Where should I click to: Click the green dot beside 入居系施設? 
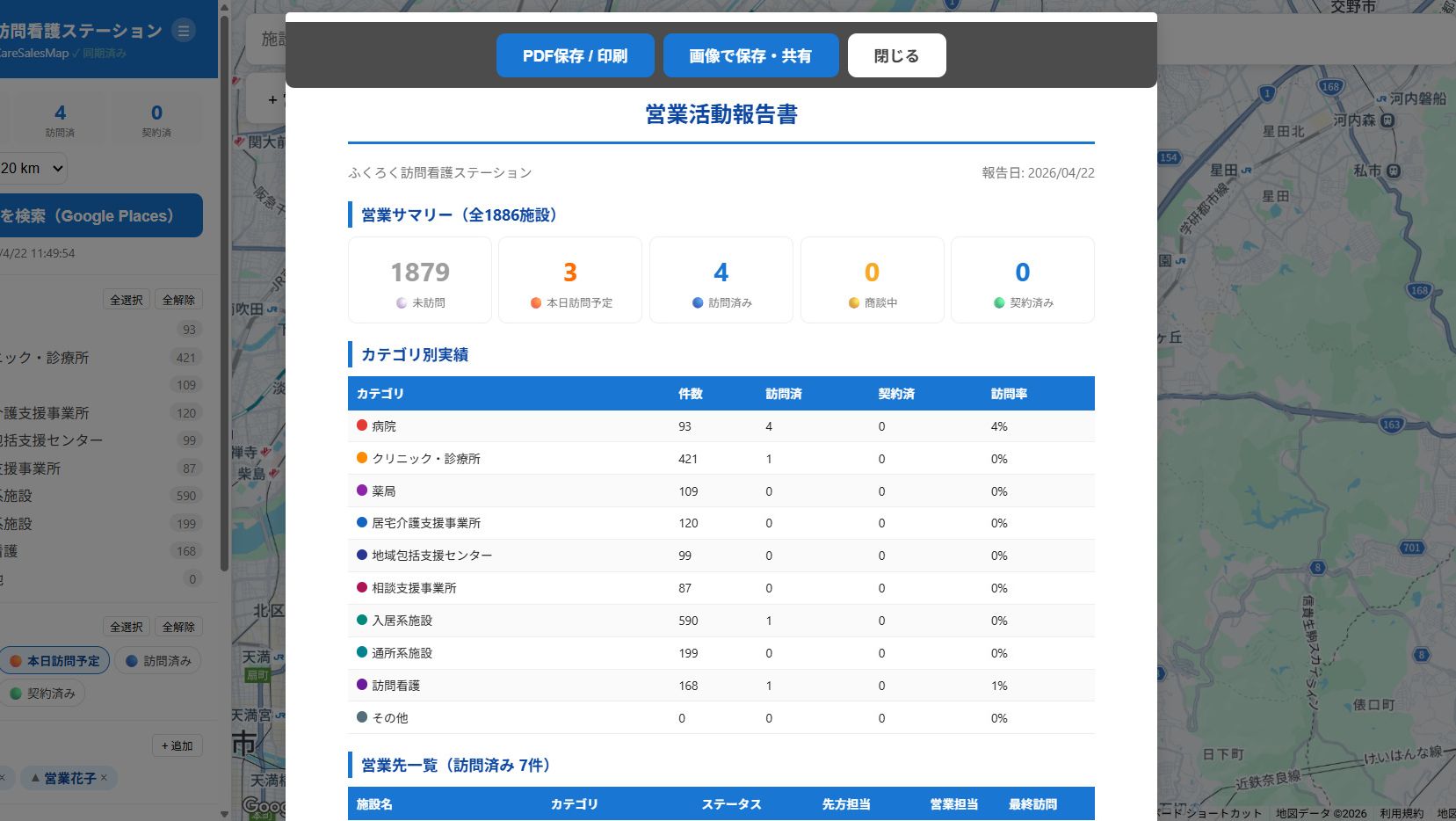[360, 620]
